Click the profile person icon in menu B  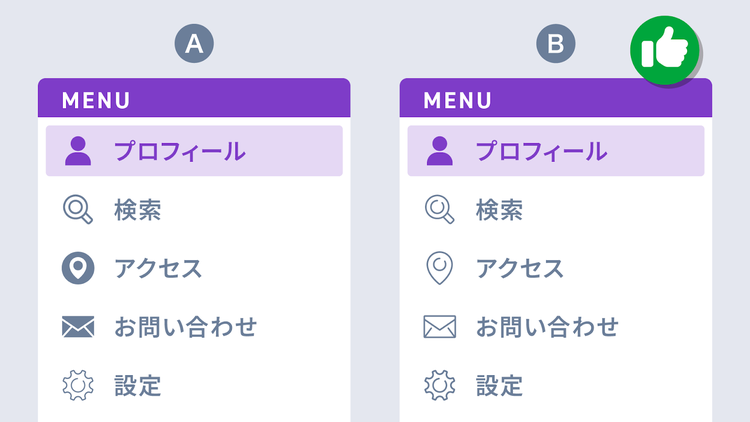tap(439, 151)
